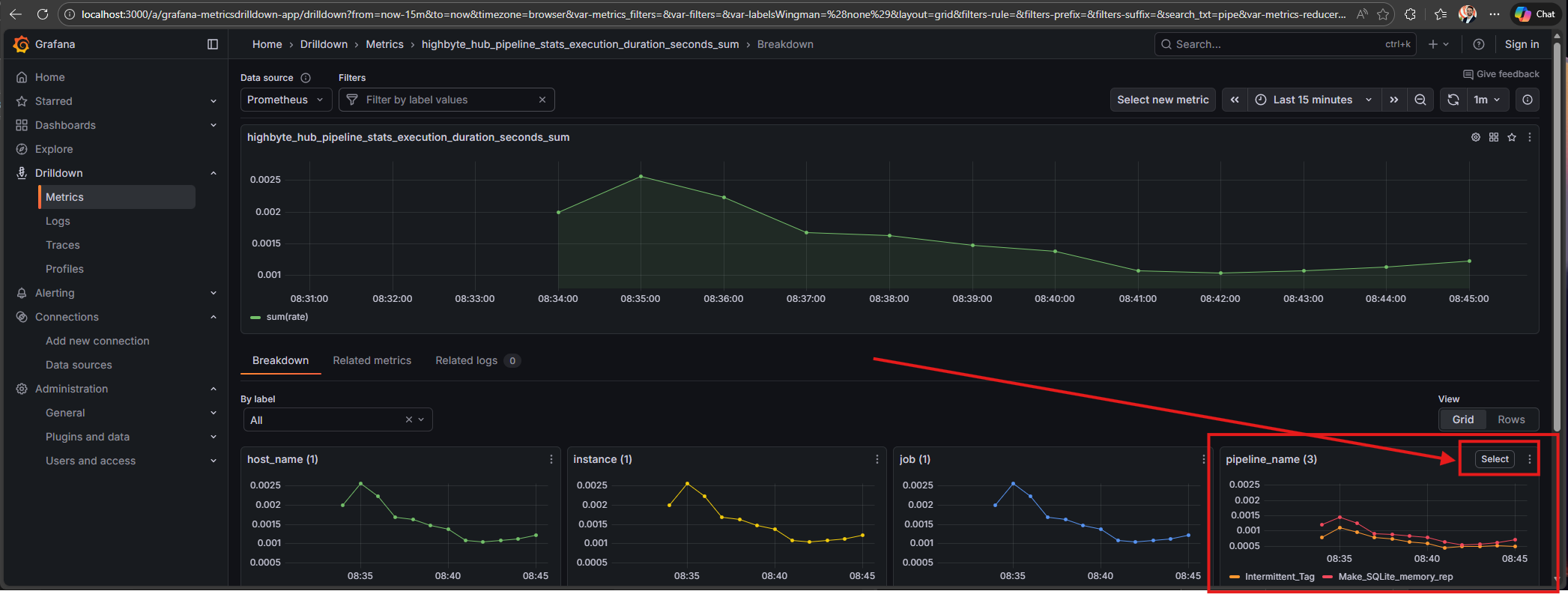Click Select on the pipeline_name panel
The image size is (1568, 594).
point(1494,459)
